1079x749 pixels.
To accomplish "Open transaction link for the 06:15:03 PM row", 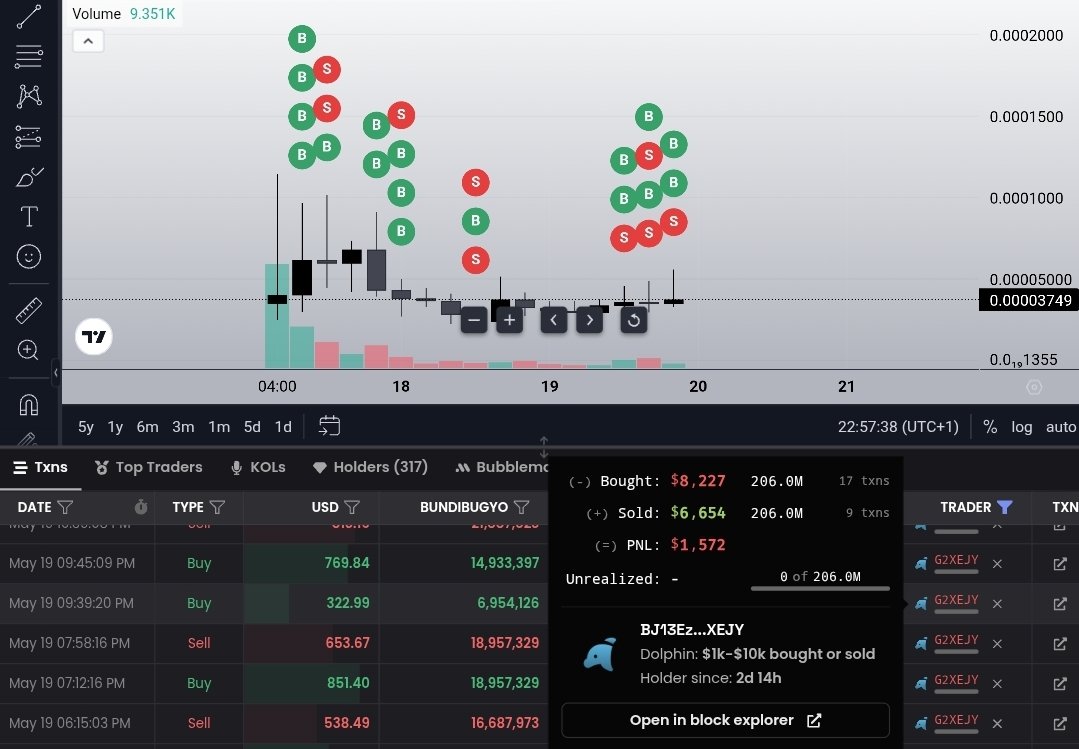I will click(1060, 724).
